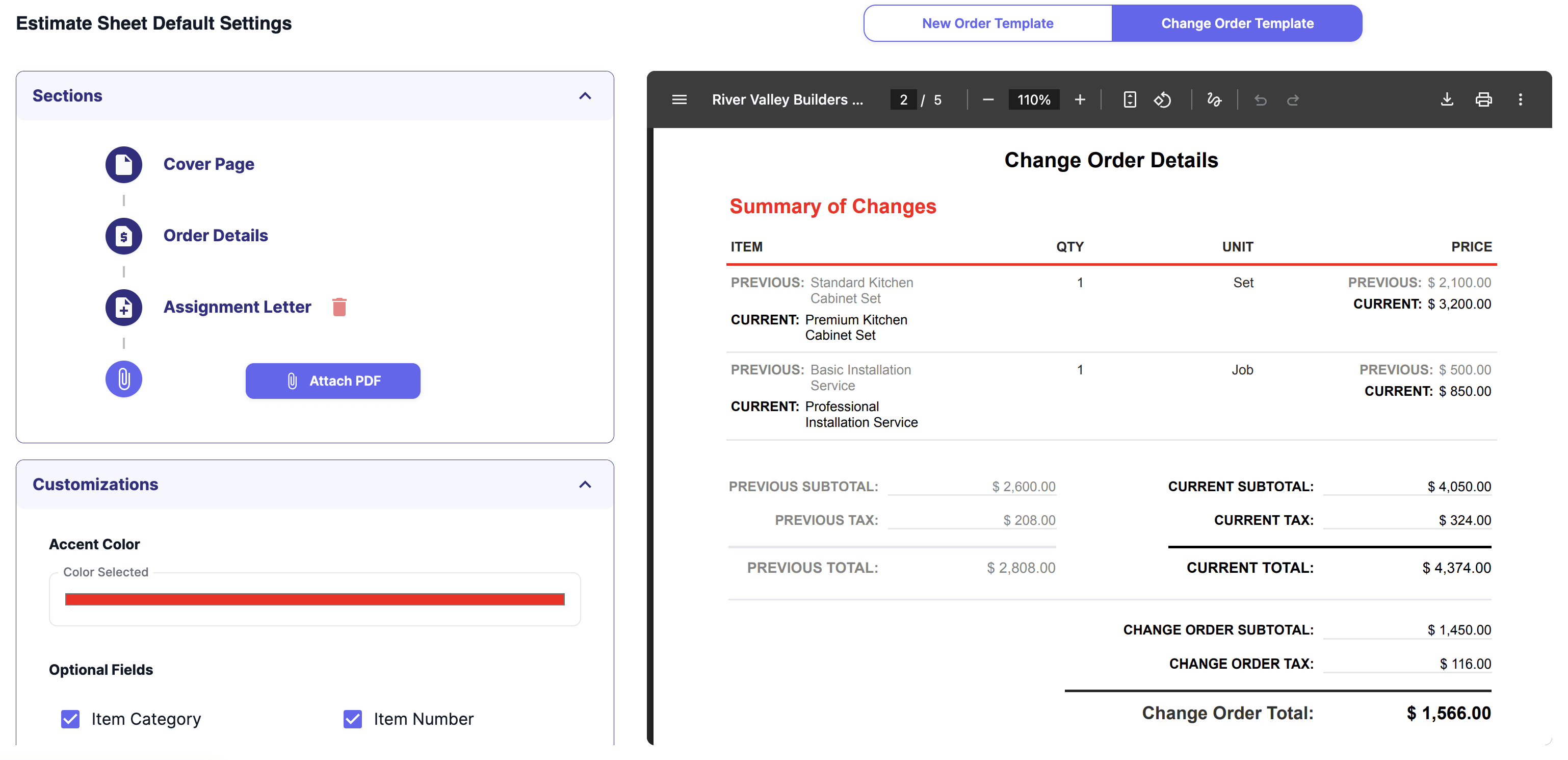Click the zoom out minus icon
This screenshot has width=1568, height=760.
988,99
